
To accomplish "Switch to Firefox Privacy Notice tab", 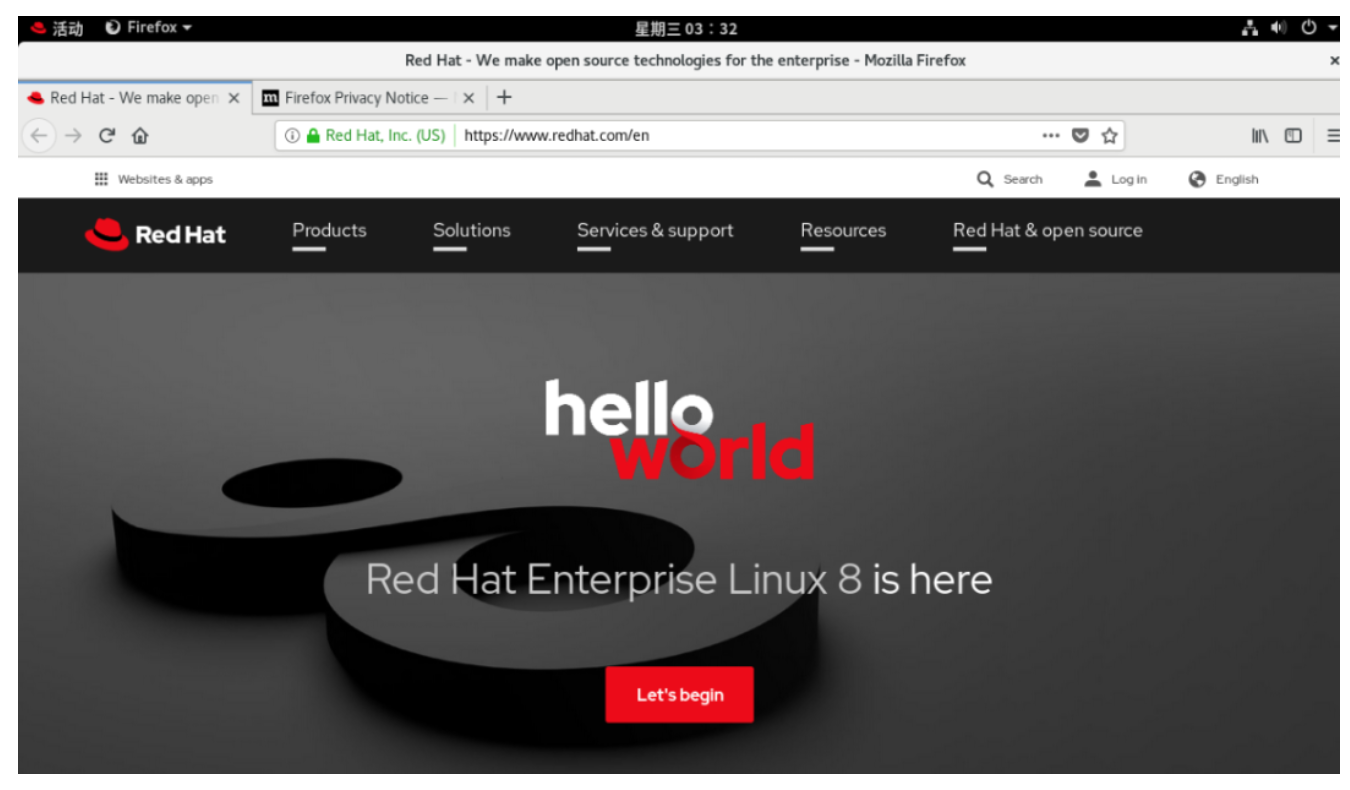I will point(355,98).
